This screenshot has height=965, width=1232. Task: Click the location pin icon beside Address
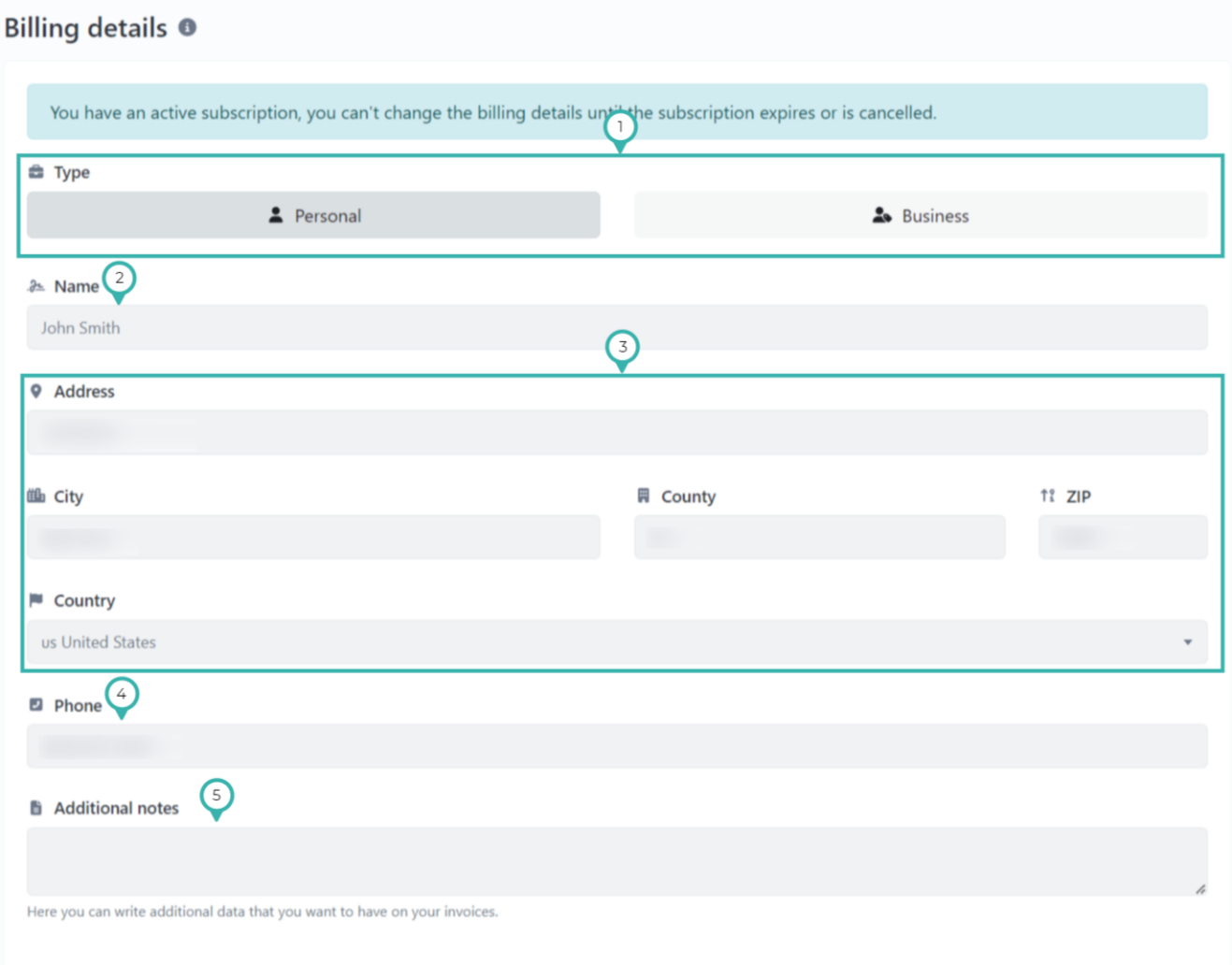[36, 391]
